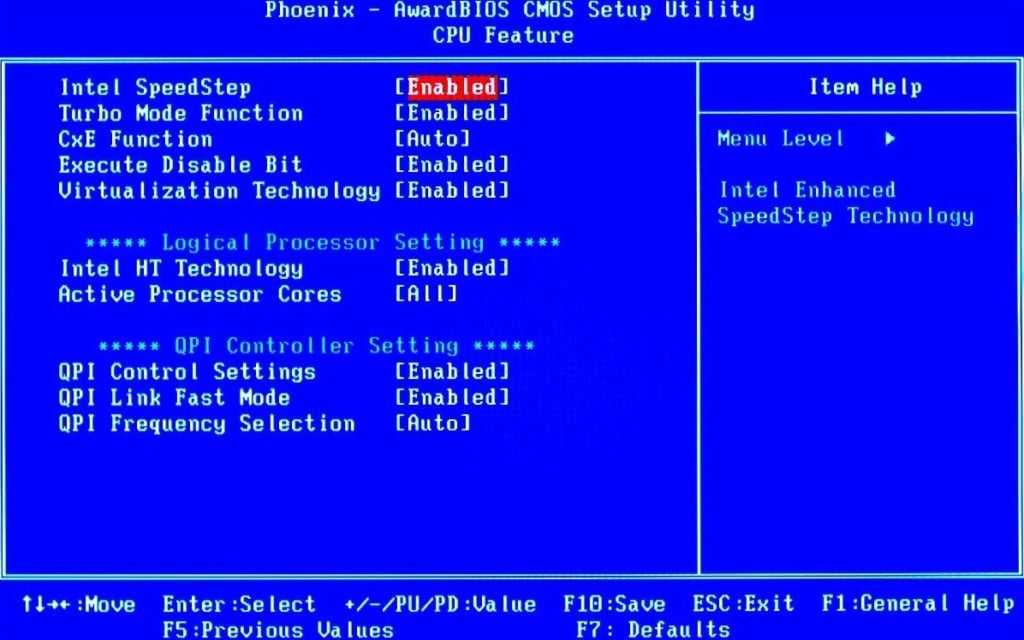Select the Intel SpeedStep Enabled value
Image resolution: width=1024 pixels, height=640 pixels.
pyautogui.click(x=452, y=87)
